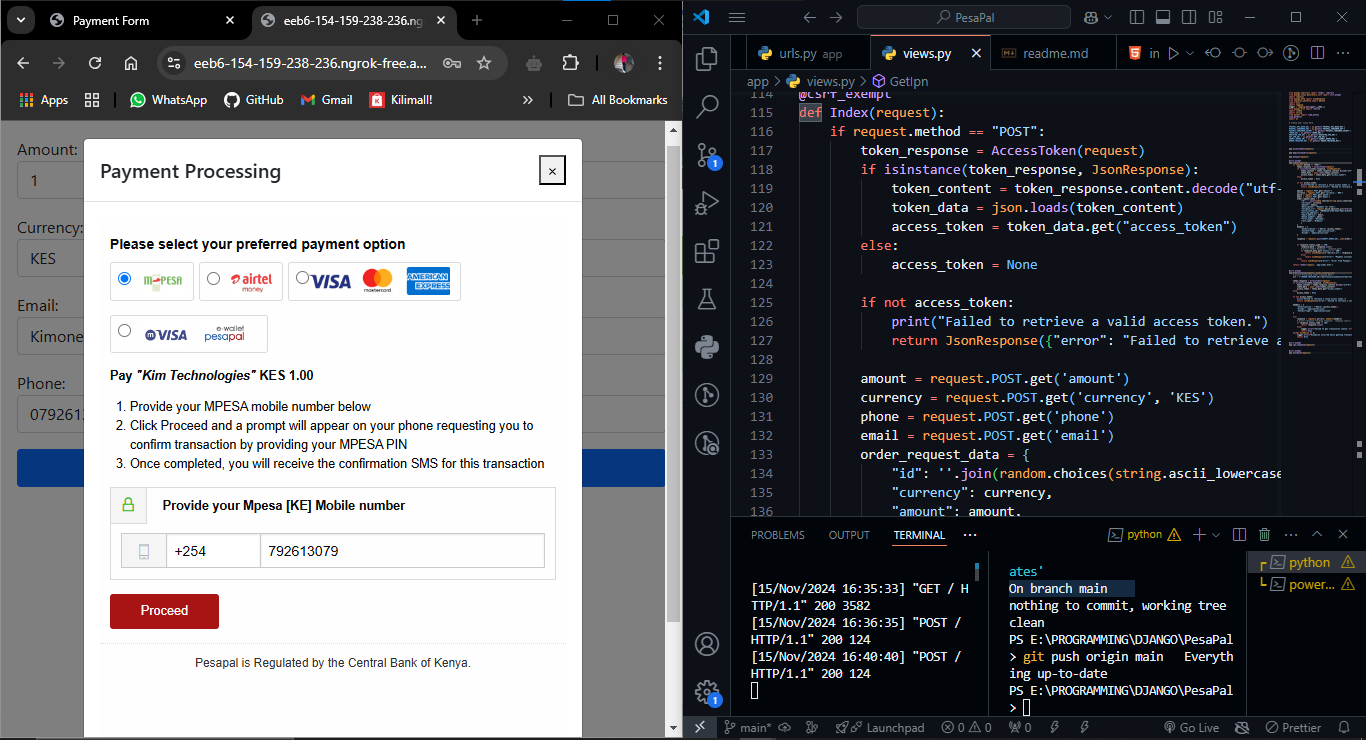Switch to the PROBLEMS panel tab
This screenshot has height=740, width=1366.
coord(777,535)
